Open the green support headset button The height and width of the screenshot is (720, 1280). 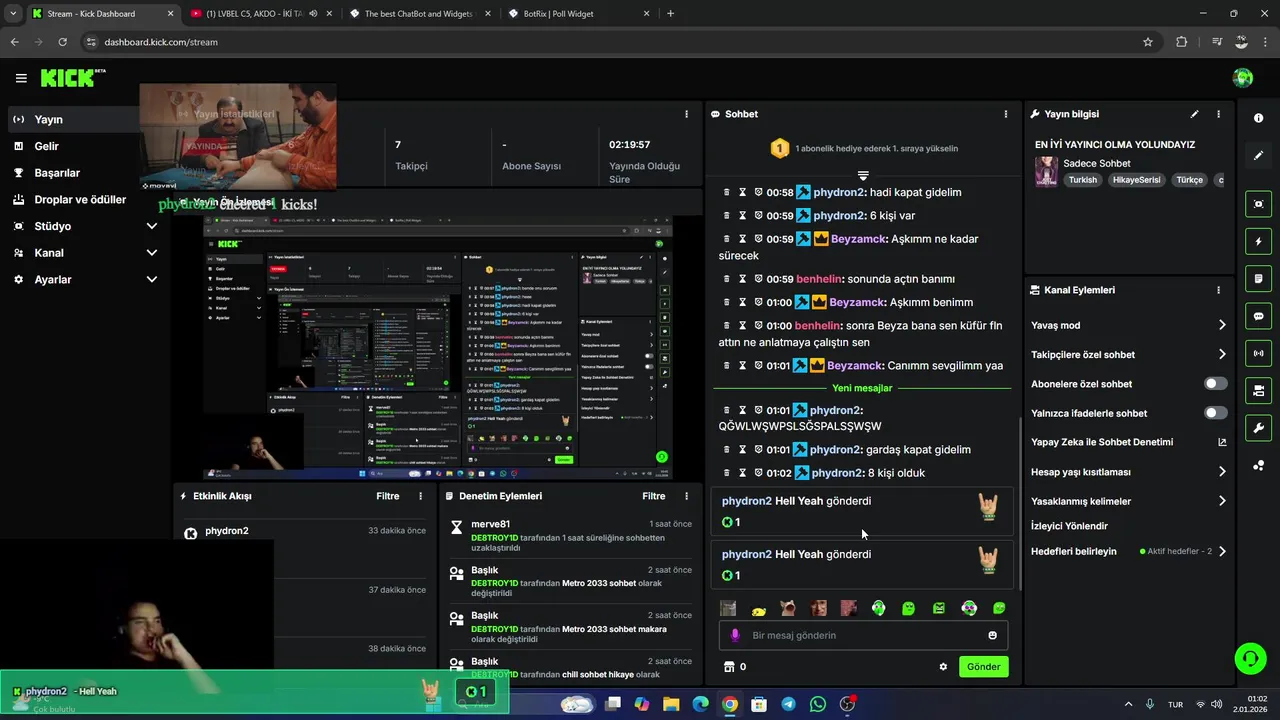pos(1250,658)
